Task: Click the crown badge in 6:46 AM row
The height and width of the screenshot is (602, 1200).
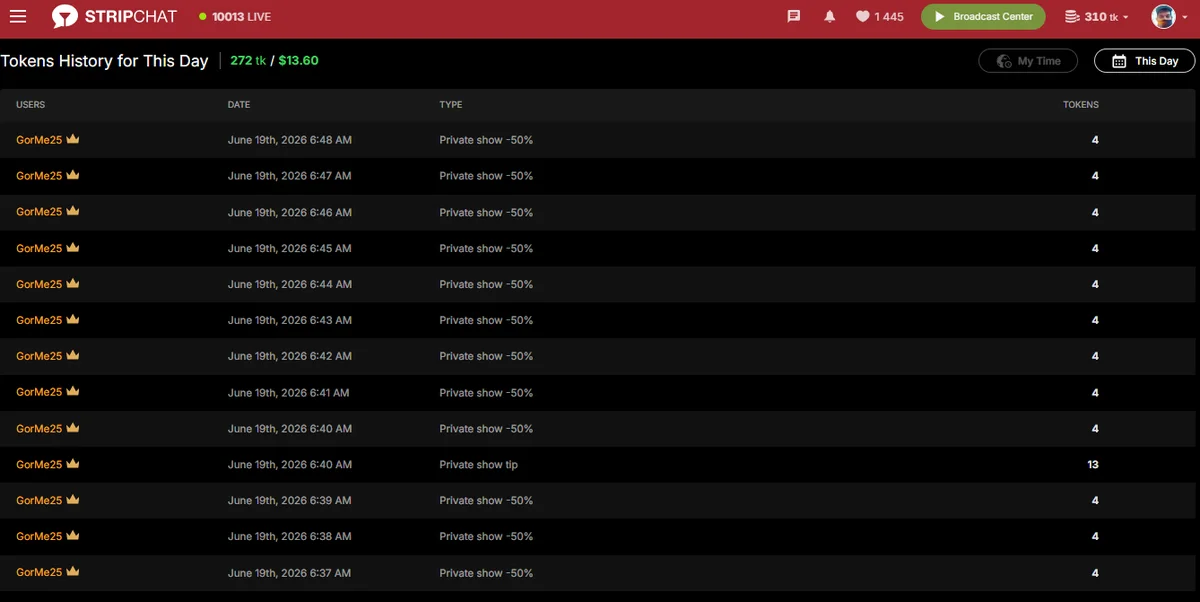Action: 73,211
